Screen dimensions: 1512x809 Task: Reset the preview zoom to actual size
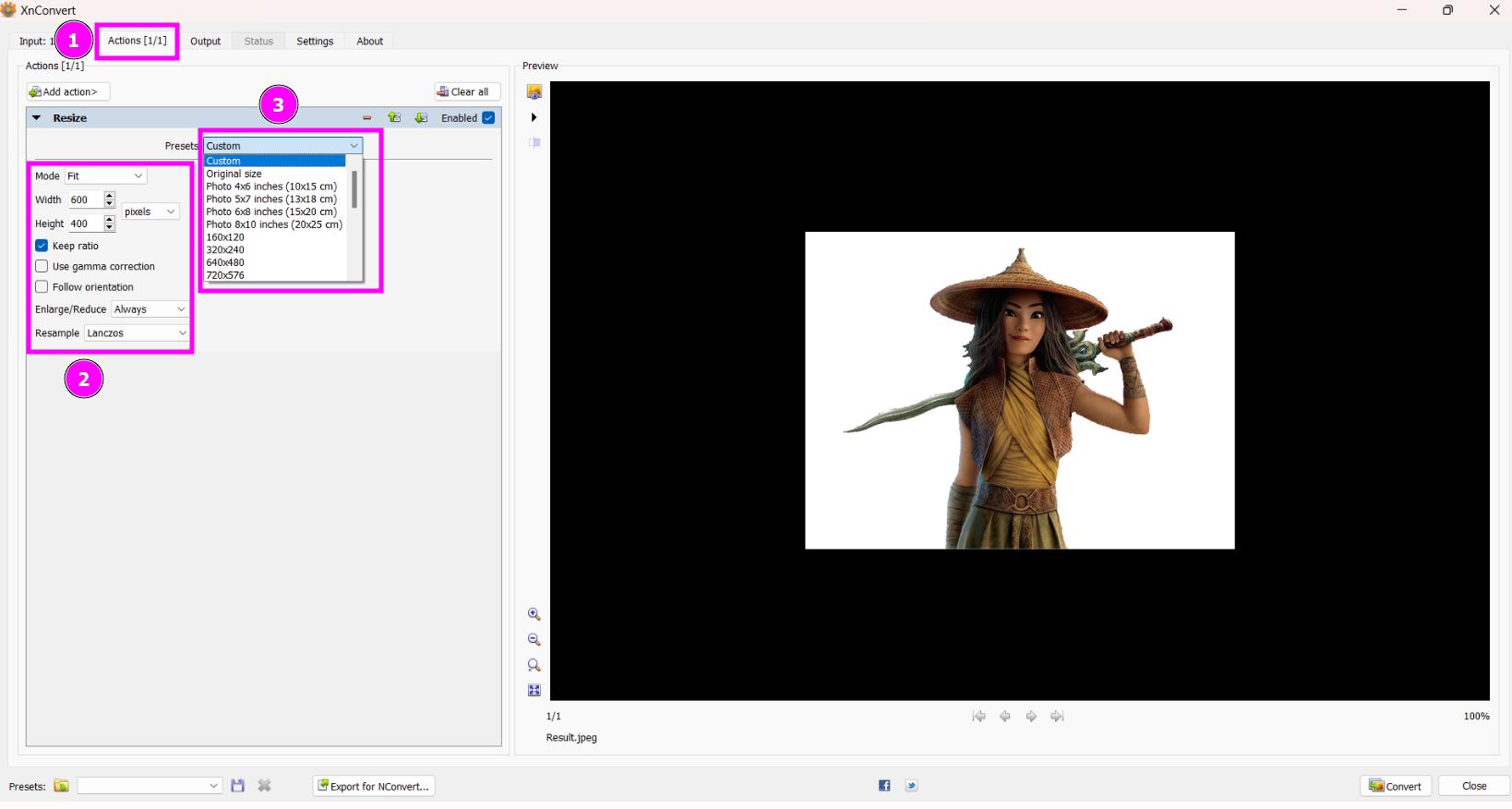534,665
